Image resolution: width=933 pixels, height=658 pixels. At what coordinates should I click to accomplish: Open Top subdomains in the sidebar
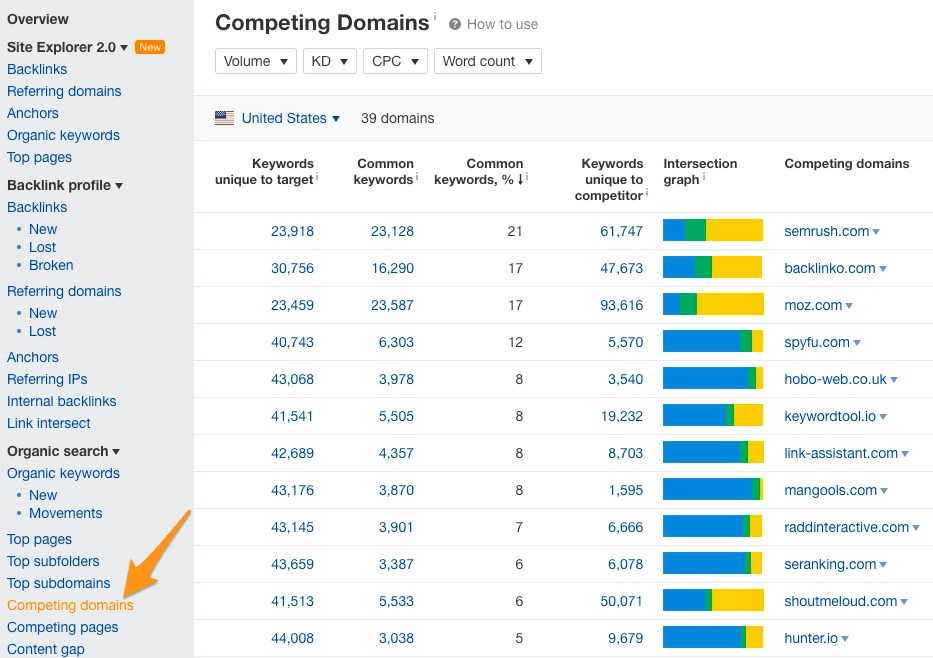click(x=59, y=583)
